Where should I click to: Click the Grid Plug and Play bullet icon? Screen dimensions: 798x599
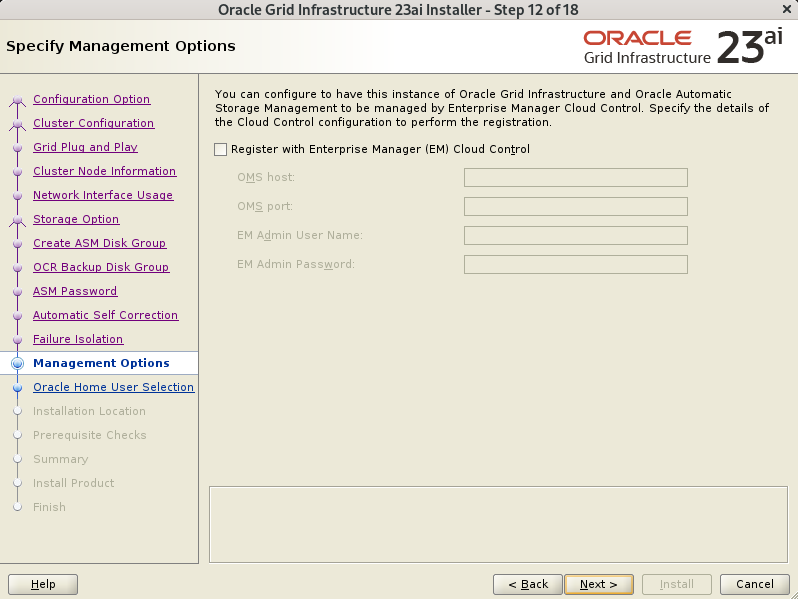[17, 148]
